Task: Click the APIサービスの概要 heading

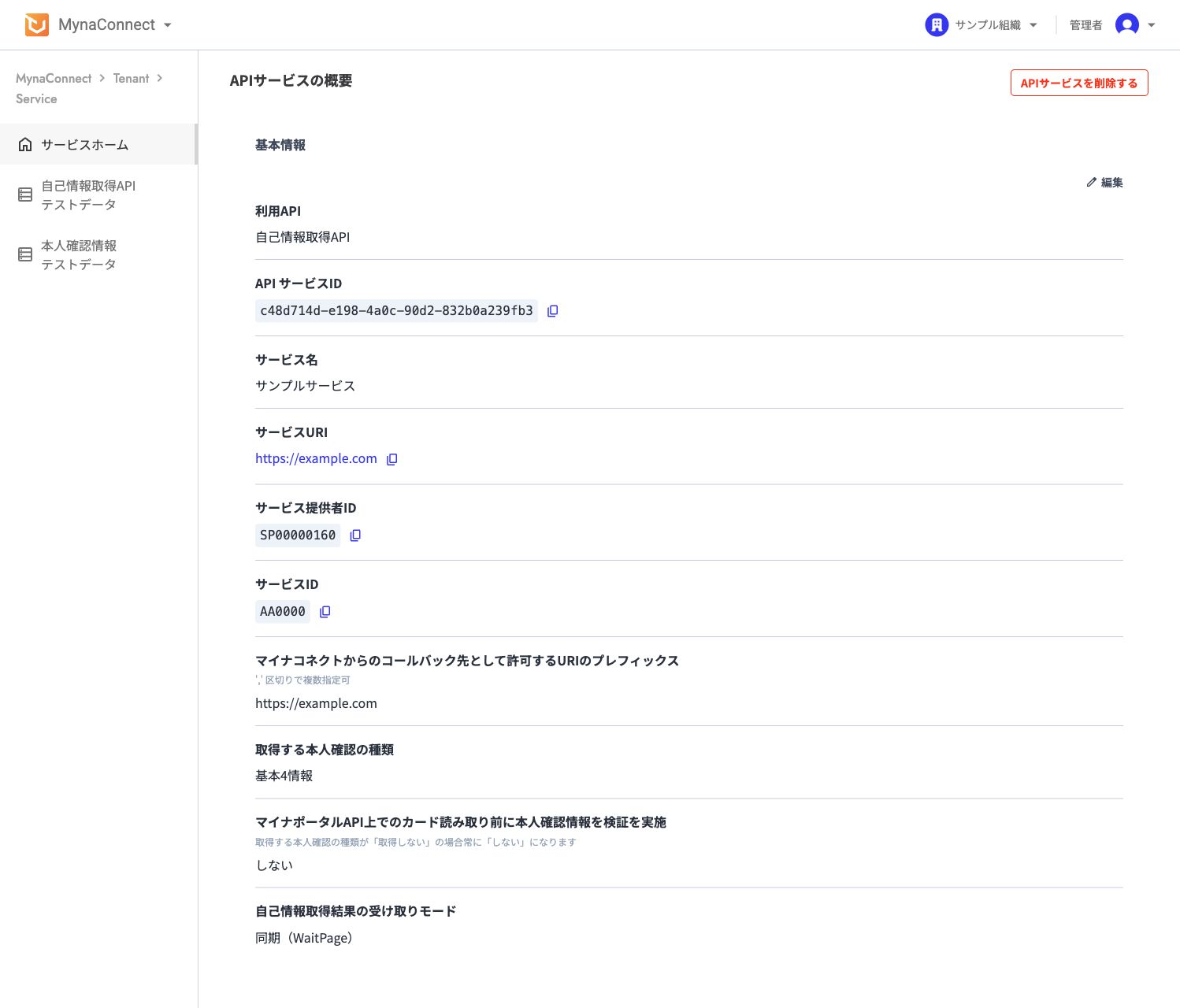Action: pos(291,80)
